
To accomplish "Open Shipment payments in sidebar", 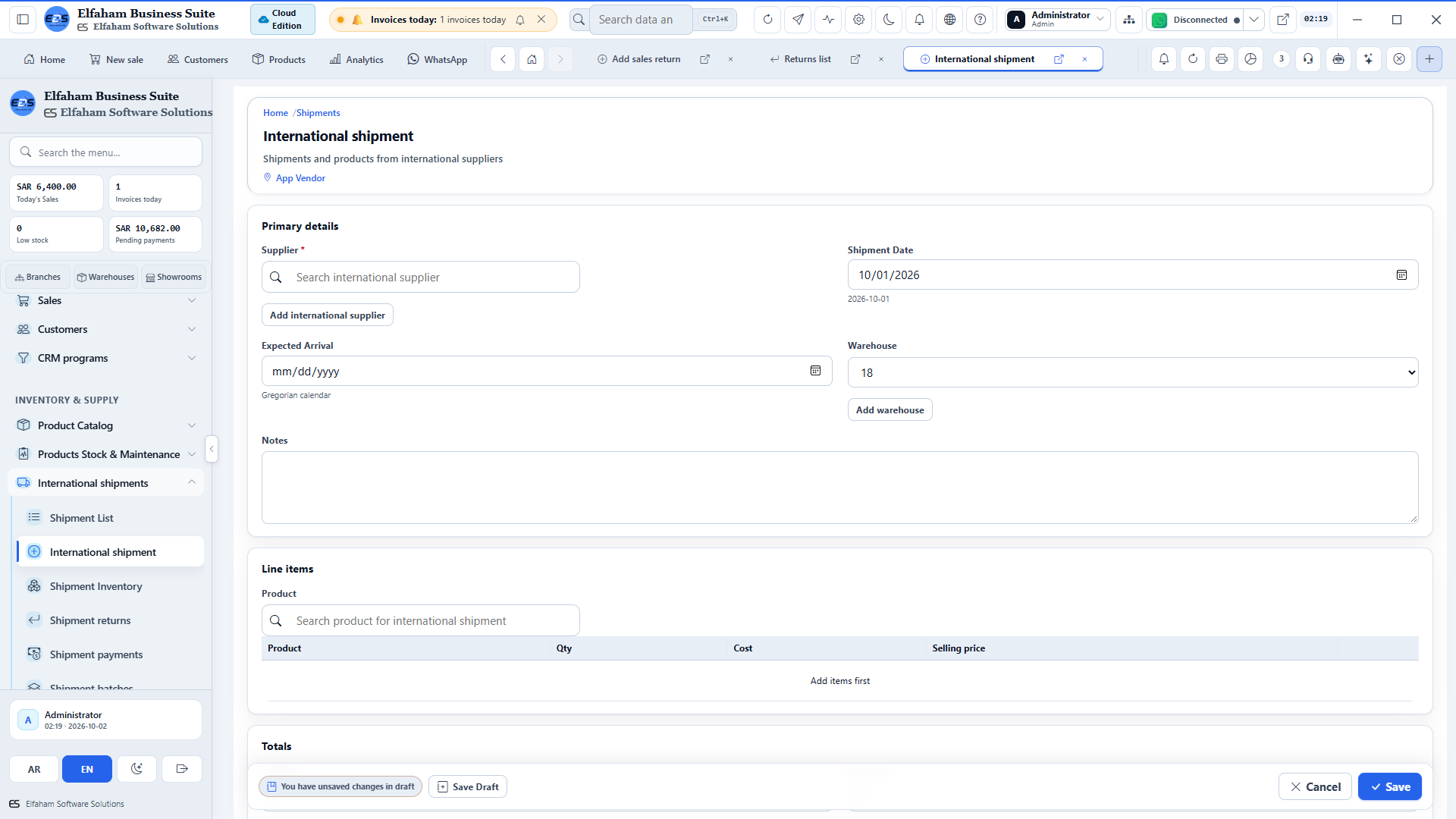I will (111, 655).
